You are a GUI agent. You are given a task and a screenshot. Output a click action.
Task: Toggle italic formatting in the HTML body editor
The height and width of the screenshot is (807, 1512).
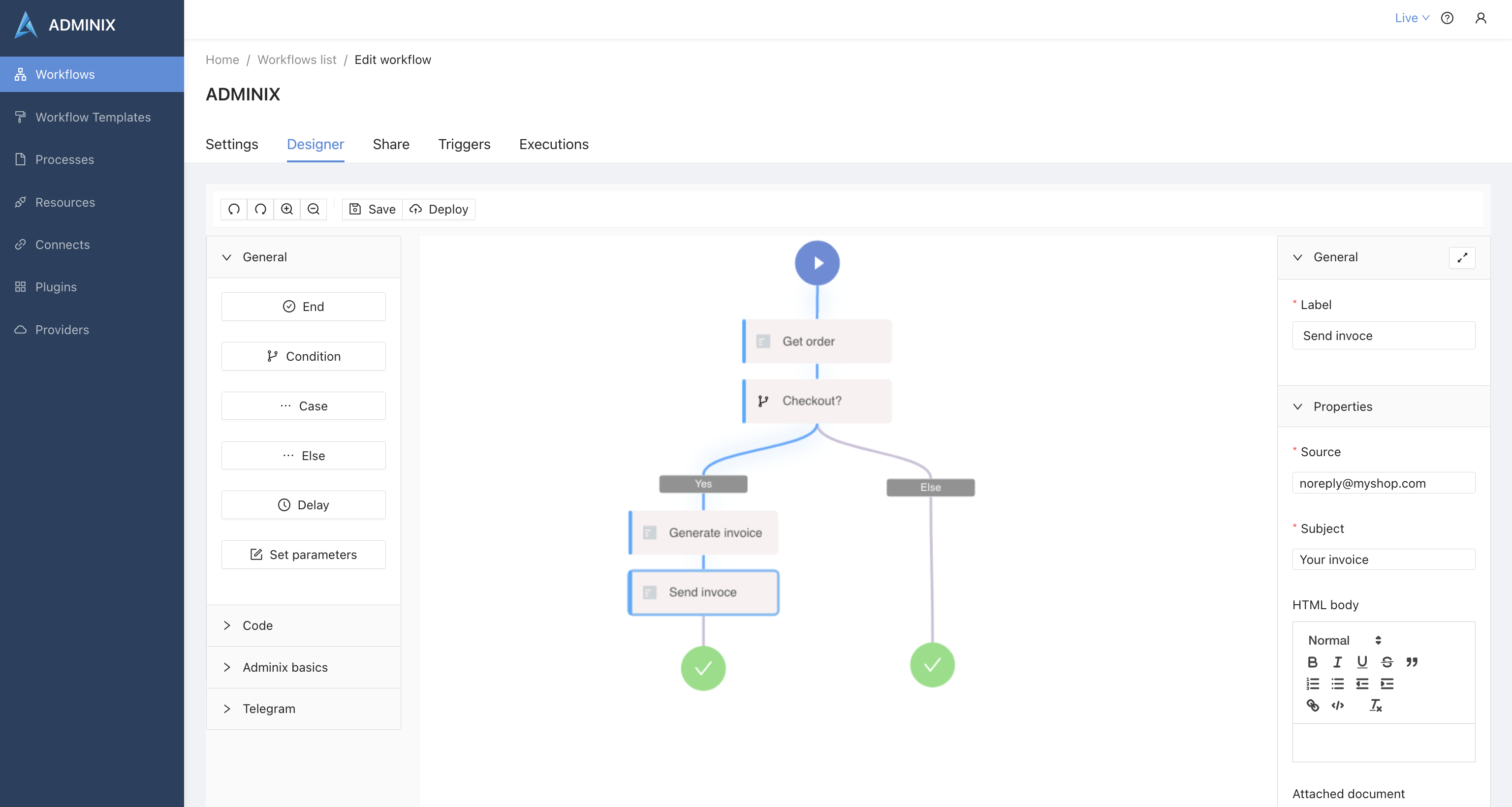click(x=1337, y=662)
